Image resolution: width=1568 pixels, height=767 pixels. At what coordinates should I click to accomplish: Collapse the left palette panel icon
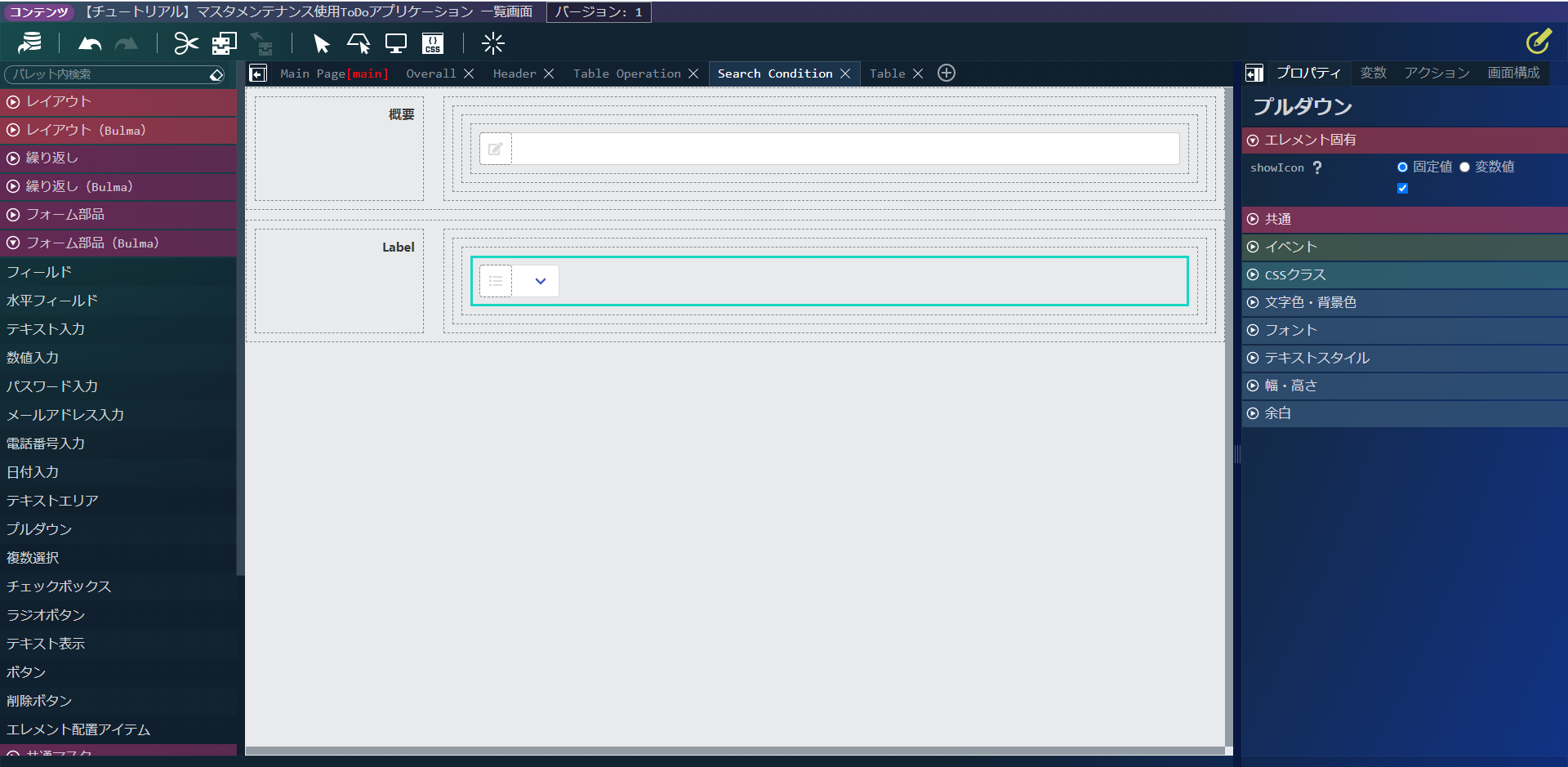[258, 74]
